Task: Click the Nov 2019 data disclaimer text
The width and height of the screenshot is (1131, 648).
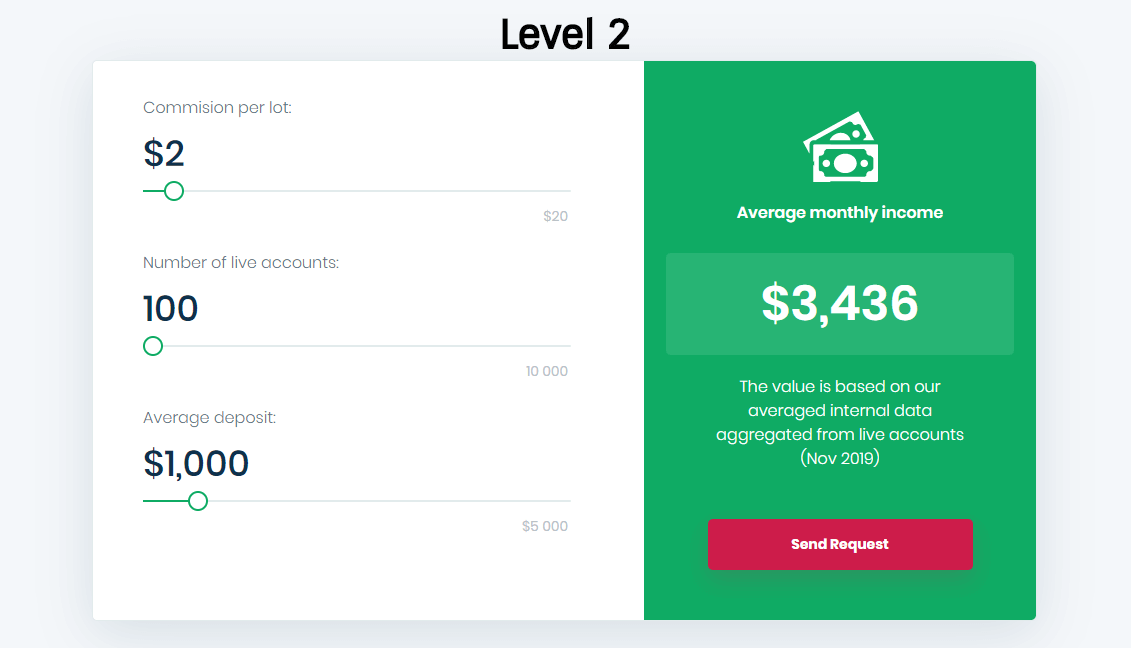Action: (840, 422)
